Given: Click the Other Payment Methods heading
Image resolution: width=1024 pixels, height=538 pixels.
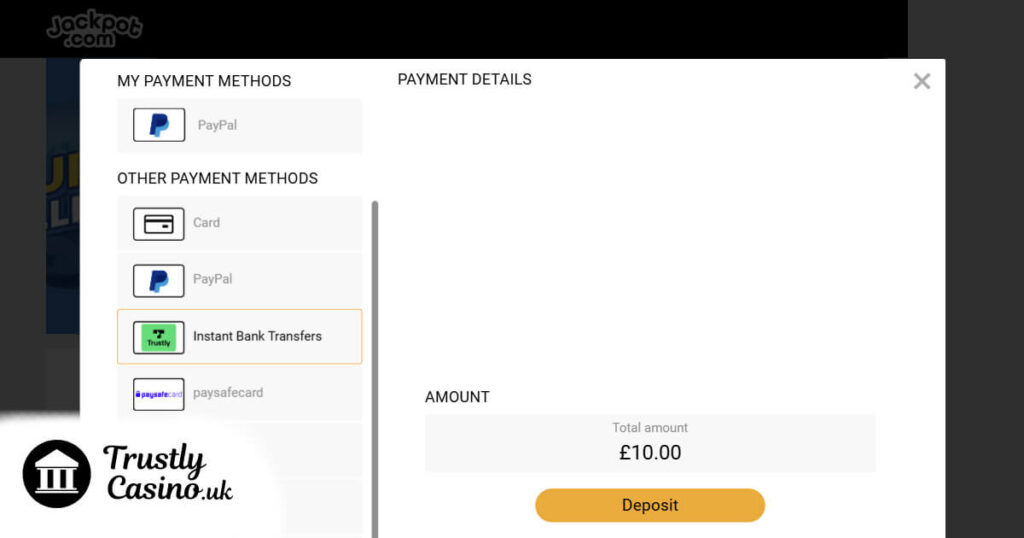Looking at the screenshot, I should click(x=217, y=178).
